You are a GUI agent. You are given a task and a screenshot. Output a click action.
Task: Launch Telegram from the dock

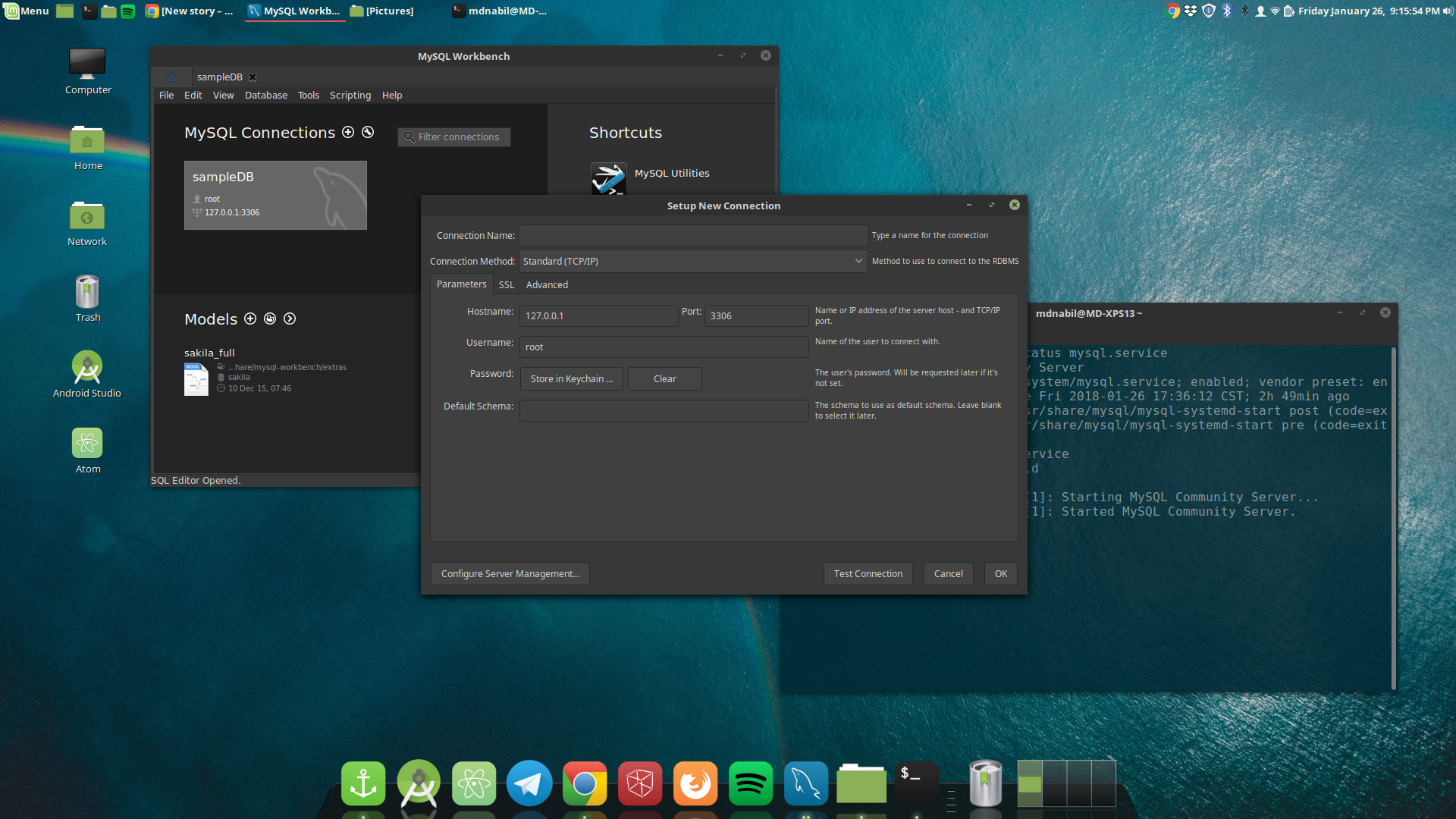529,783
